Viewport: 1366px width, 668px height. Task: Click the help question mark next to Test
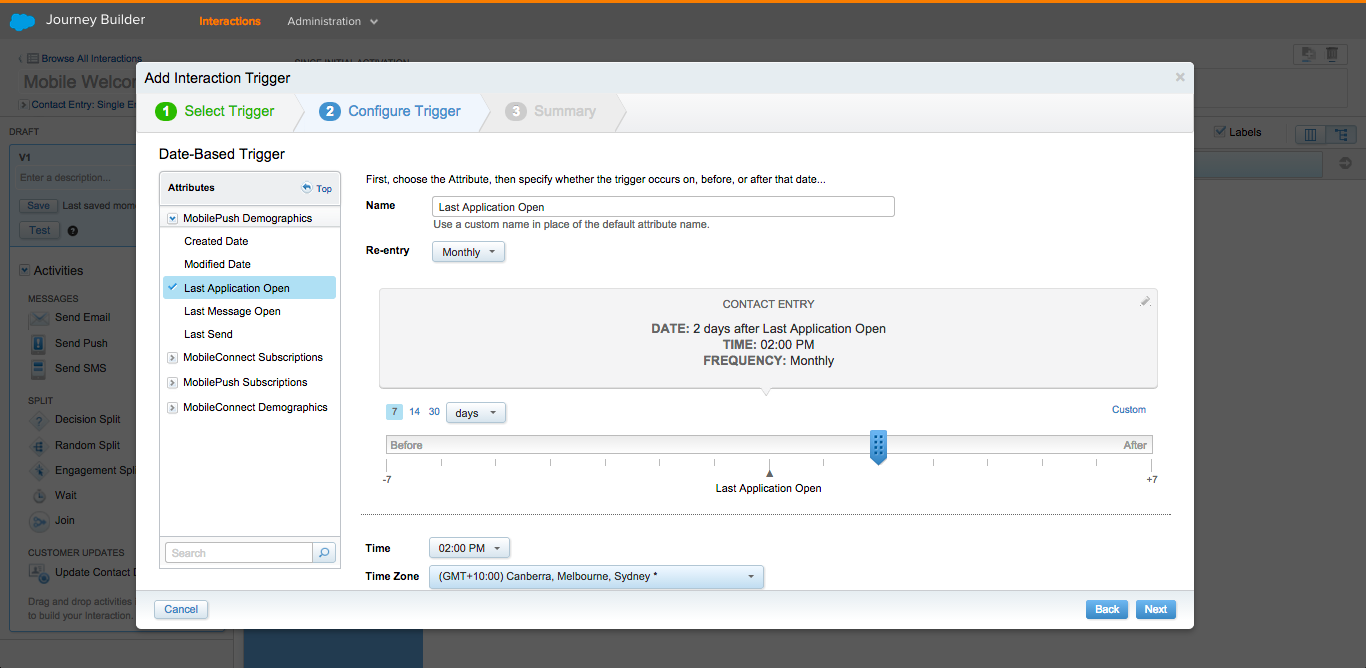click(72, 230)
